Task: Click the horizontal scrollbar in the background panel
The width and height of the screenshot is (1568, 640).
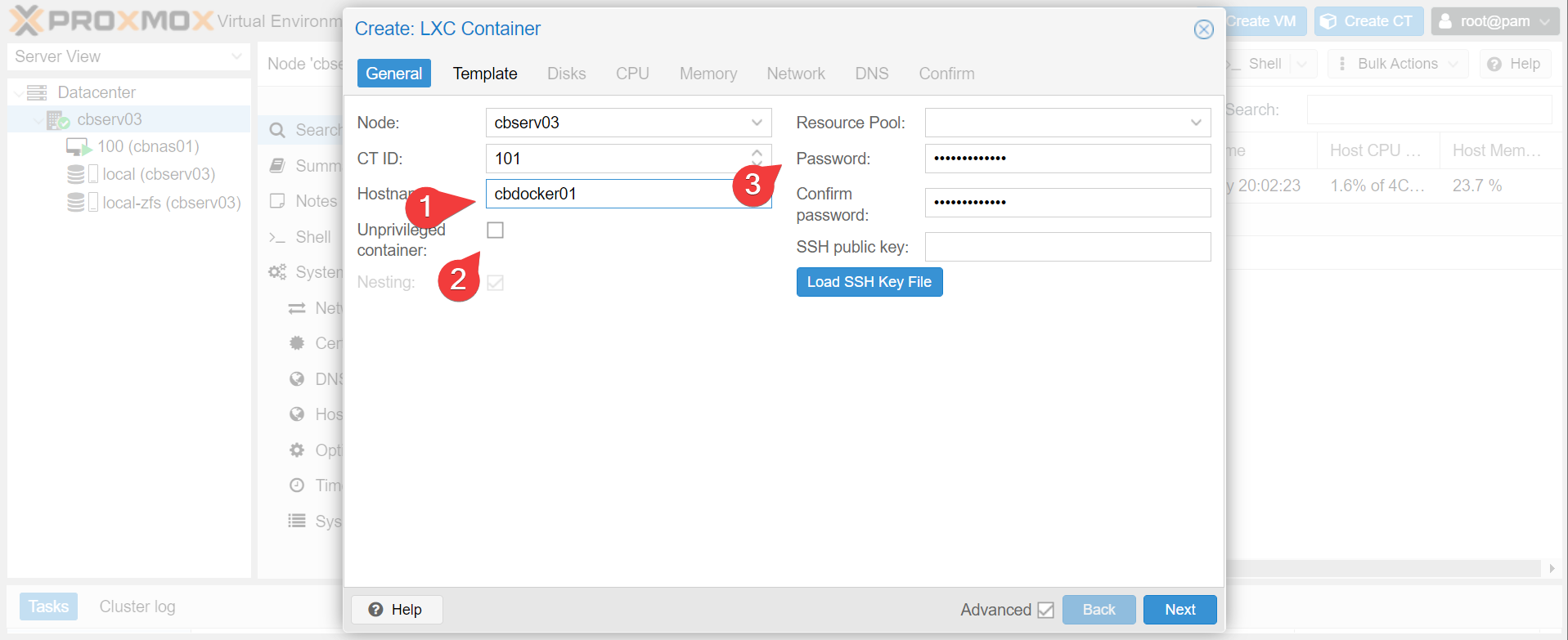Action: [1382, 568]
